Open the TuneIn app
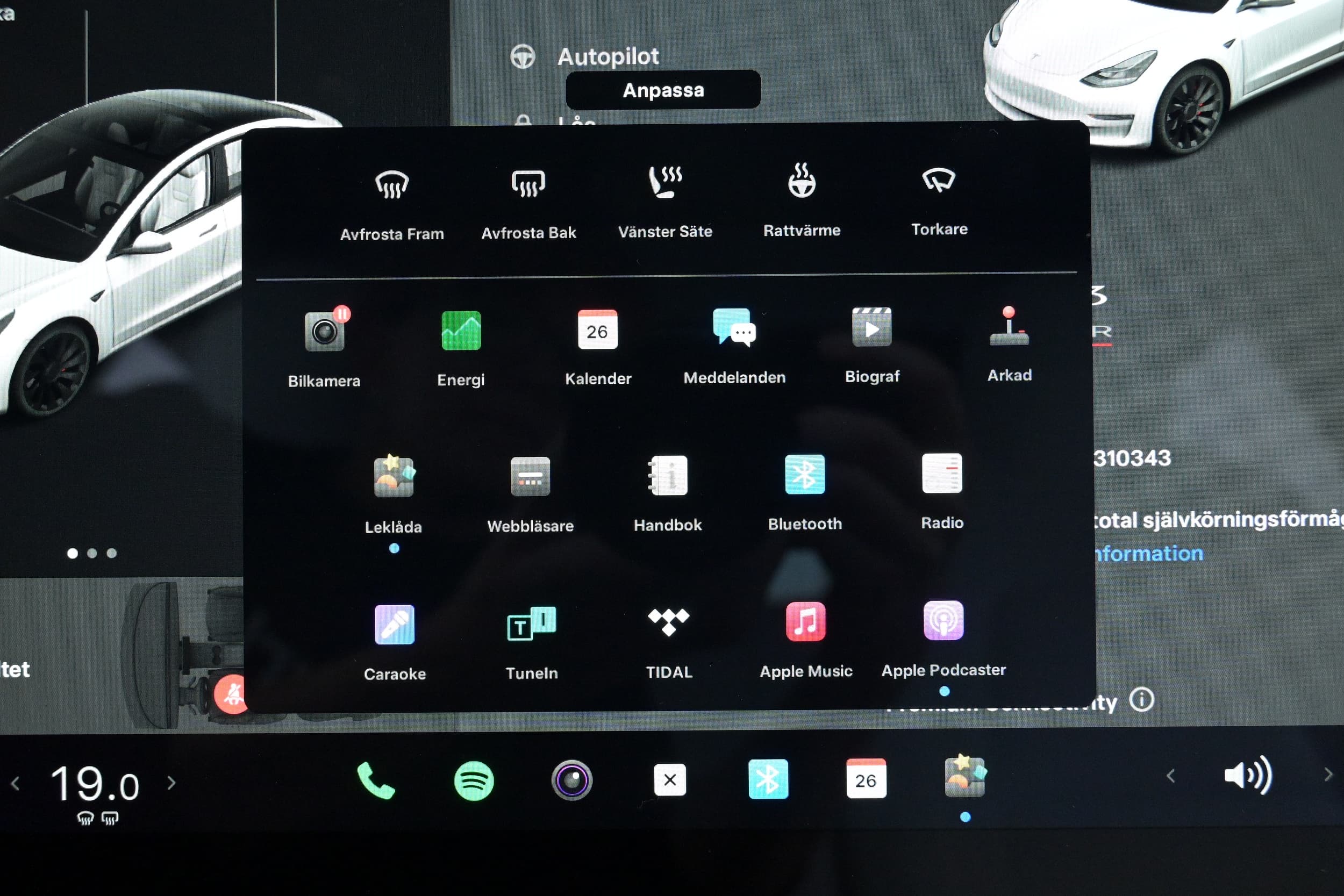This screenshot has height=896, width=1344. 532,642
